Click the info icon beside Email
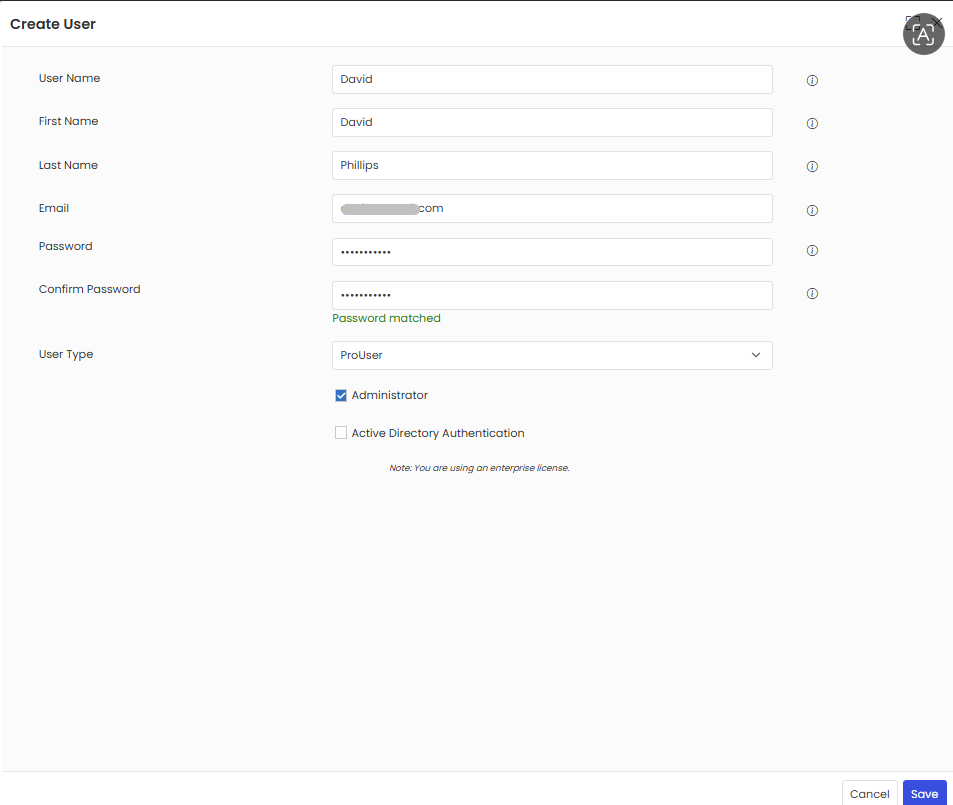Image resolution: width=953 pixels, height=805 pixels. click(x=812, y=210)
